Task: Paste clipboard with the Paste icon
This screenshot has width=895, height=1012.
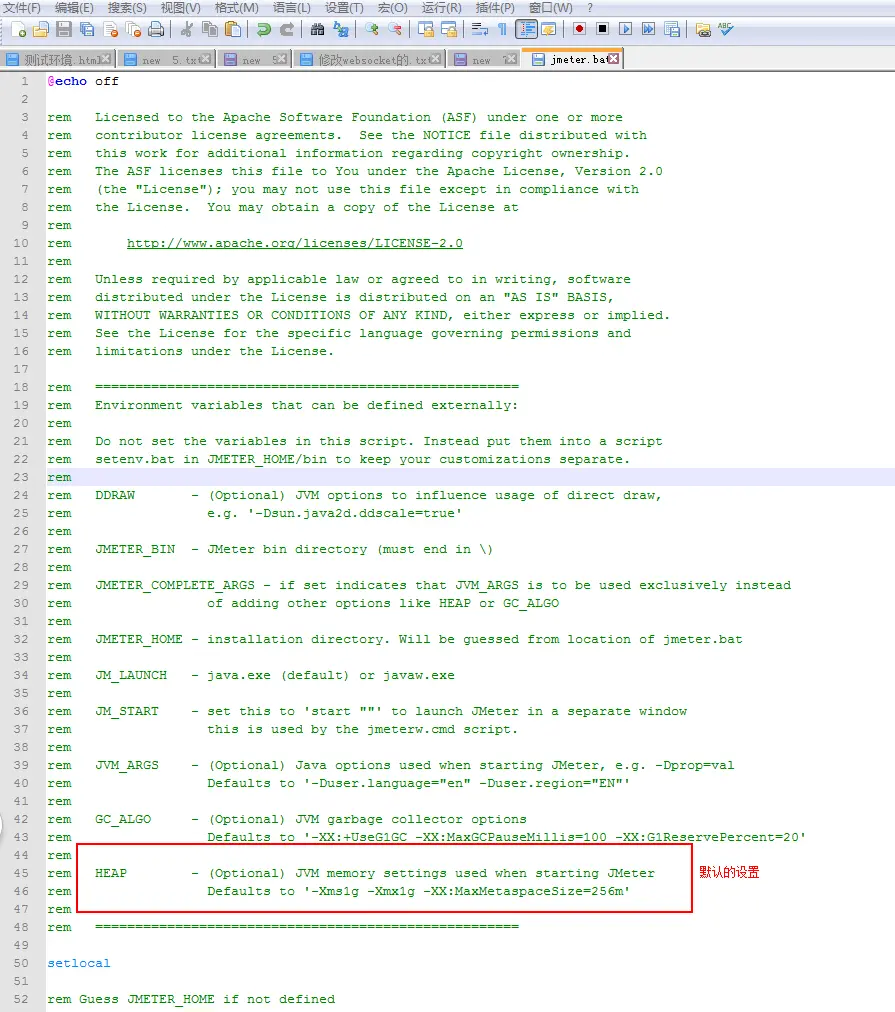Action: click(233, 30)
